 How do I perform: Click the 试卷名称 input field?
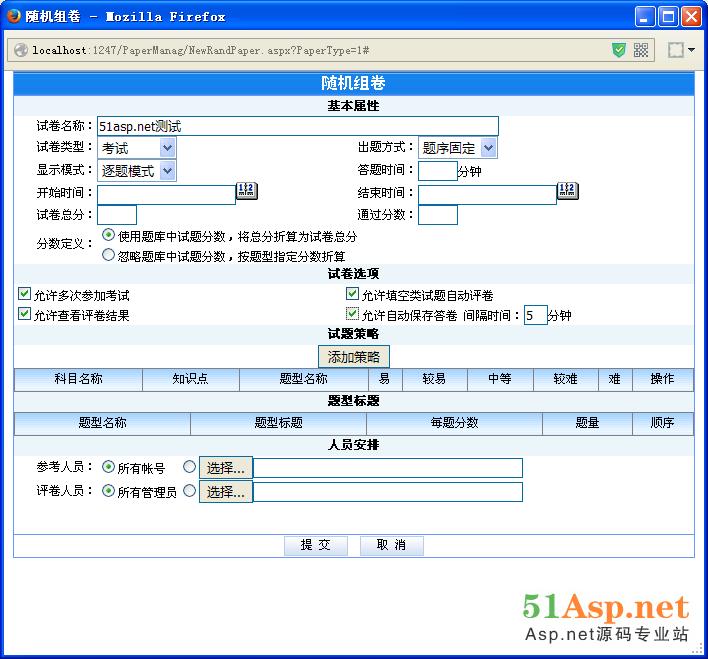(x=298, y=126)
